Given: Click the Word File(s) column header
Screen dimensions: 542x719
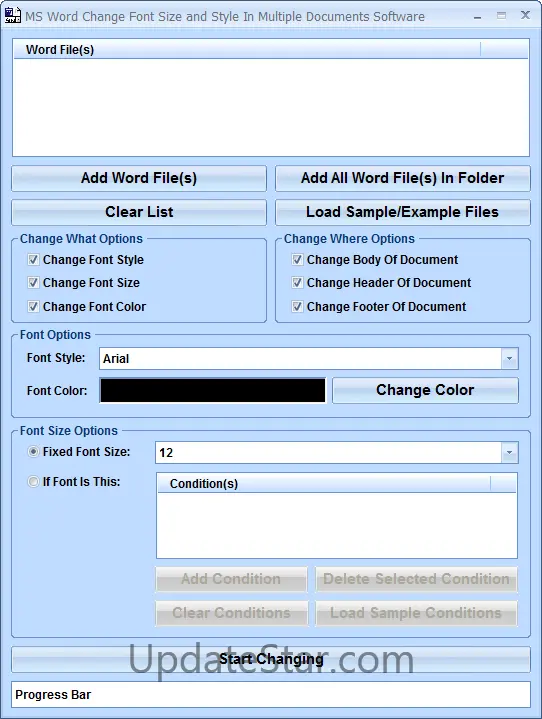Looking at the screenshot, I should click(x=247, y=50).
